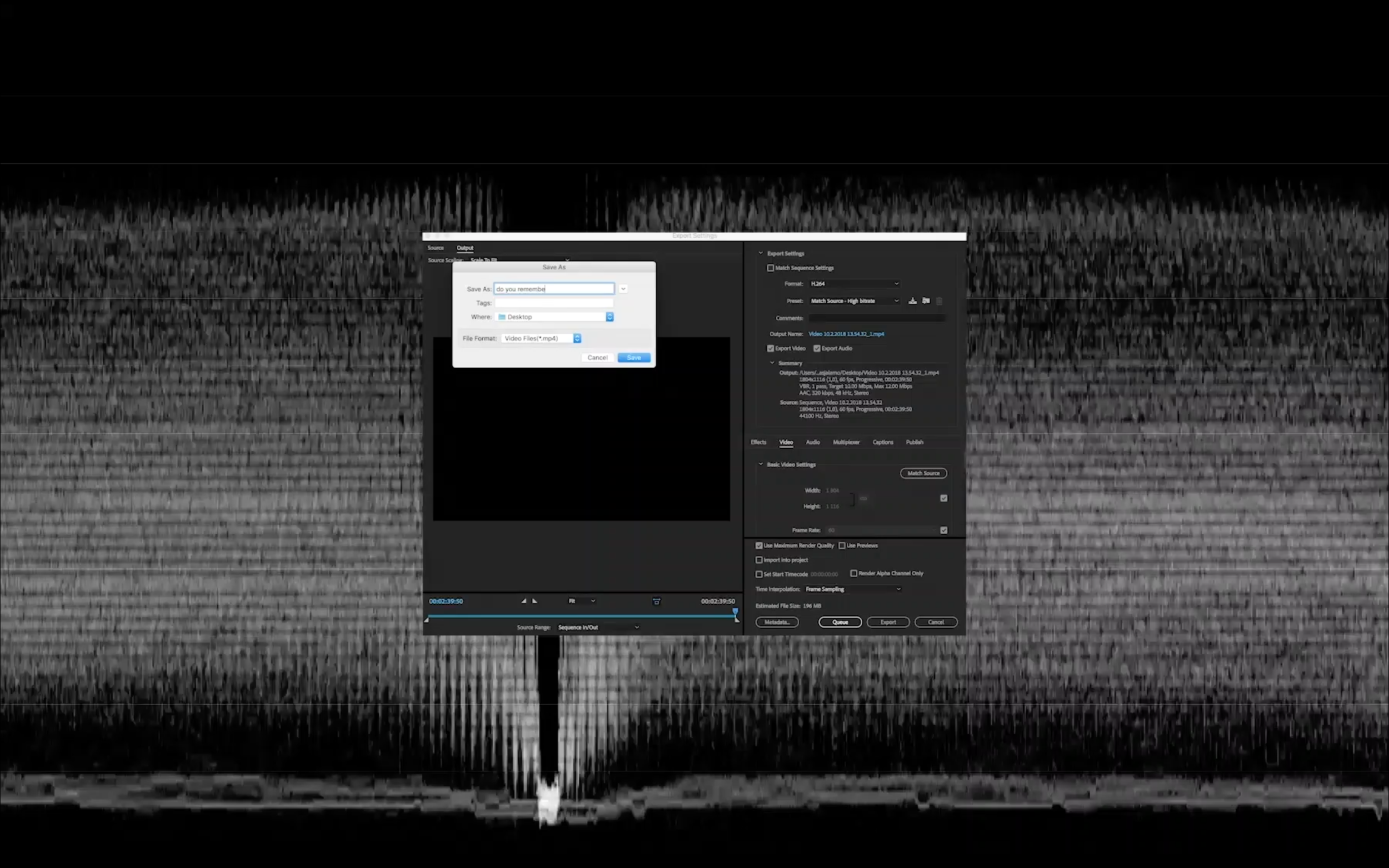1389x868 pixels.
Task: Toggle Use Maximum Render Quality
Action: pyautogui.click(x=759, y=545)
